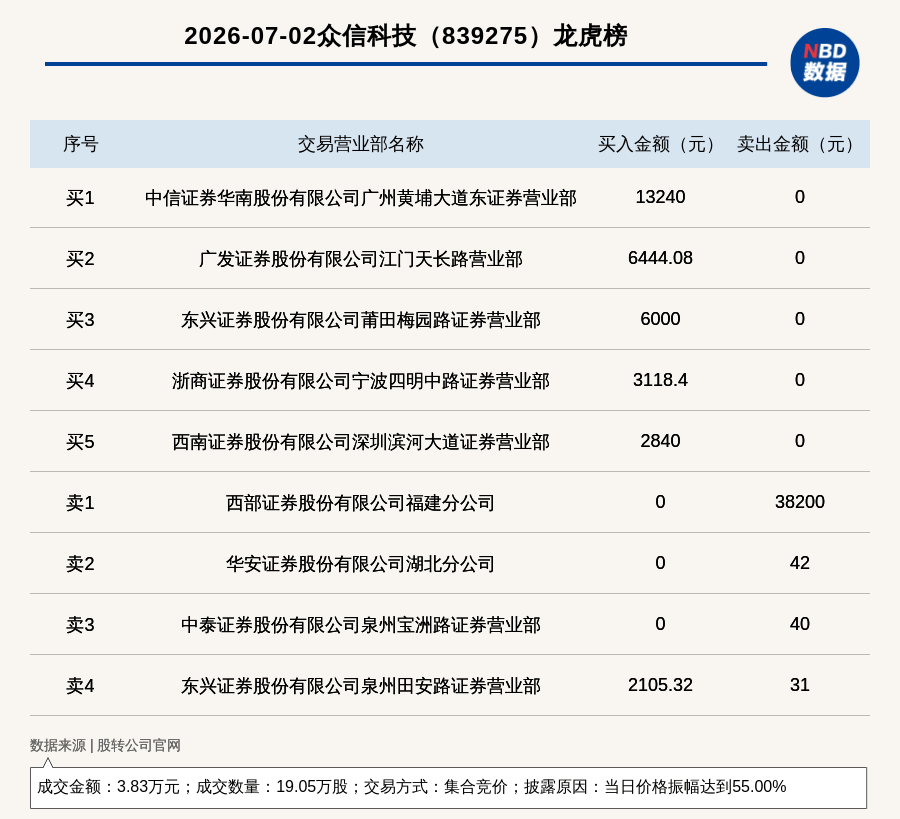Select 浙商证券股份有限公司宁波四明中路证券营业部
The image size is (900, 819).
(360, 381)
